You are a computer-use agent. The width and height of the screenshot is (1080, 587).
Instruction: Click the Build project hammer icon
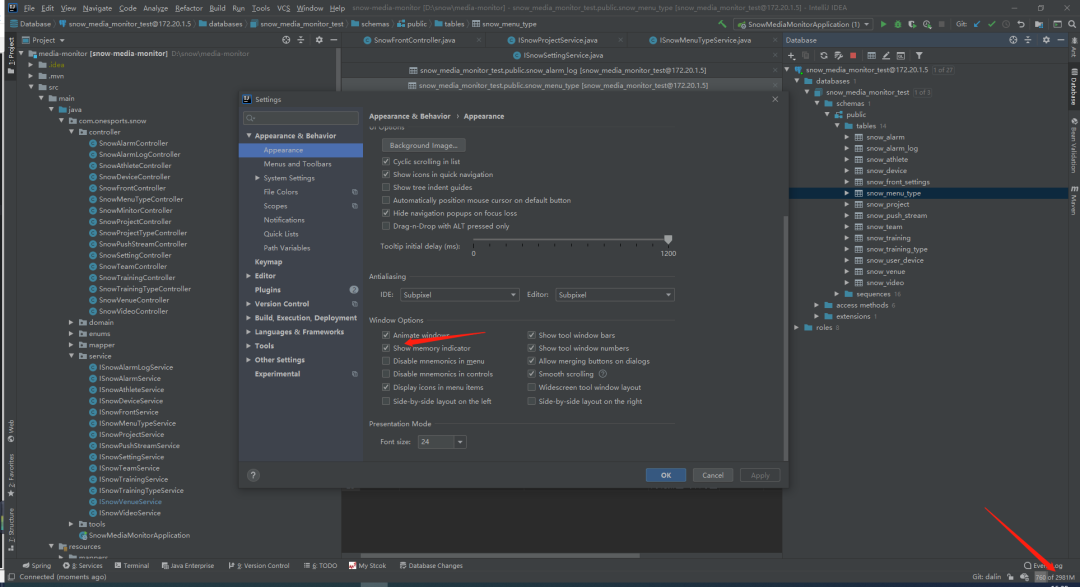pyautogui.click(x=723, y=23)
